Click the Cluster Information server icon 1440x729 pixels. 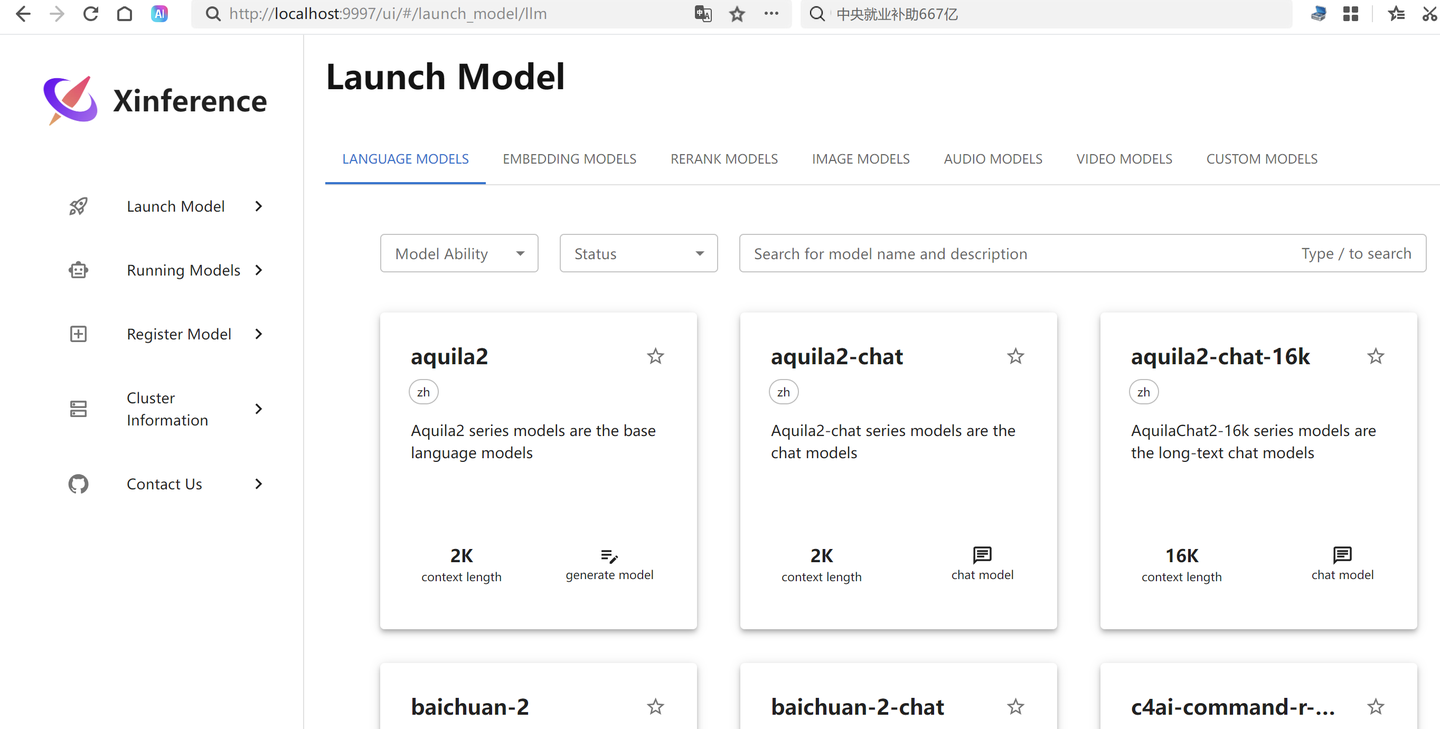click(x=78, y=409)
